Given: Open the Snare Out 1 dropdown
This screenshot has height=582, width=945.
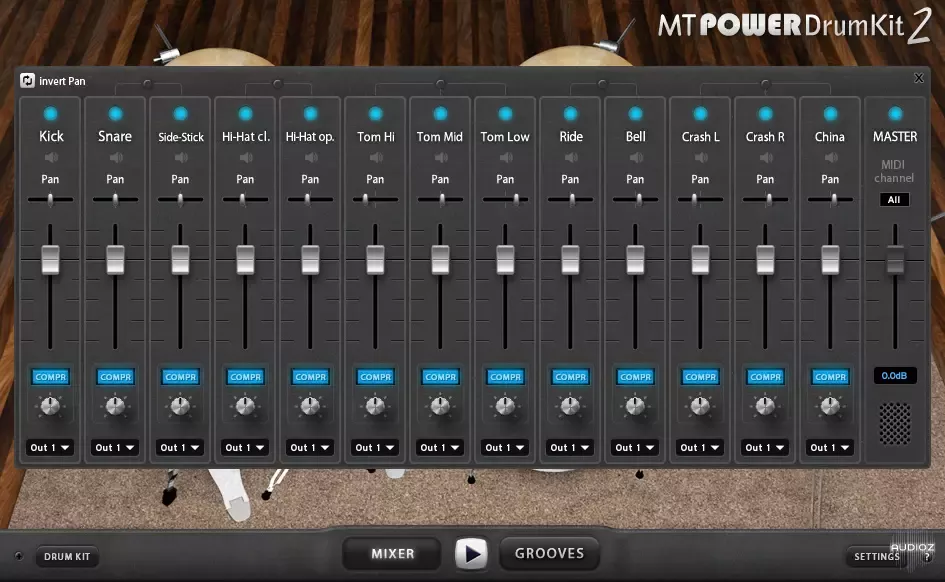Looking at the screenshot, I should pos(115,448).
